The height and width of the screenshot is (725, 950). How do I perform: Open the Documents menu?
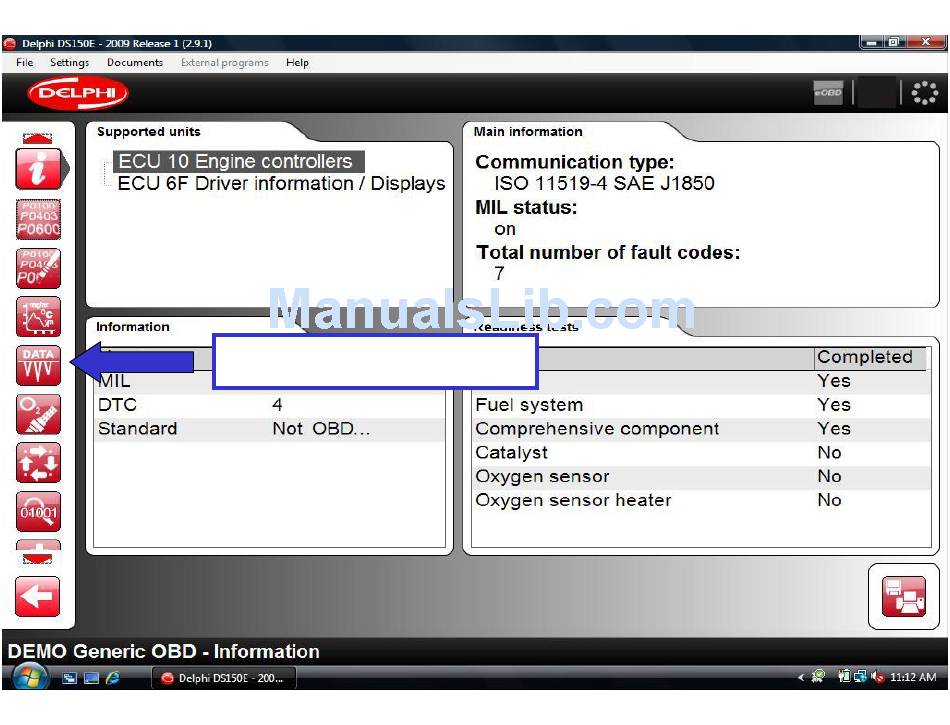135,62
